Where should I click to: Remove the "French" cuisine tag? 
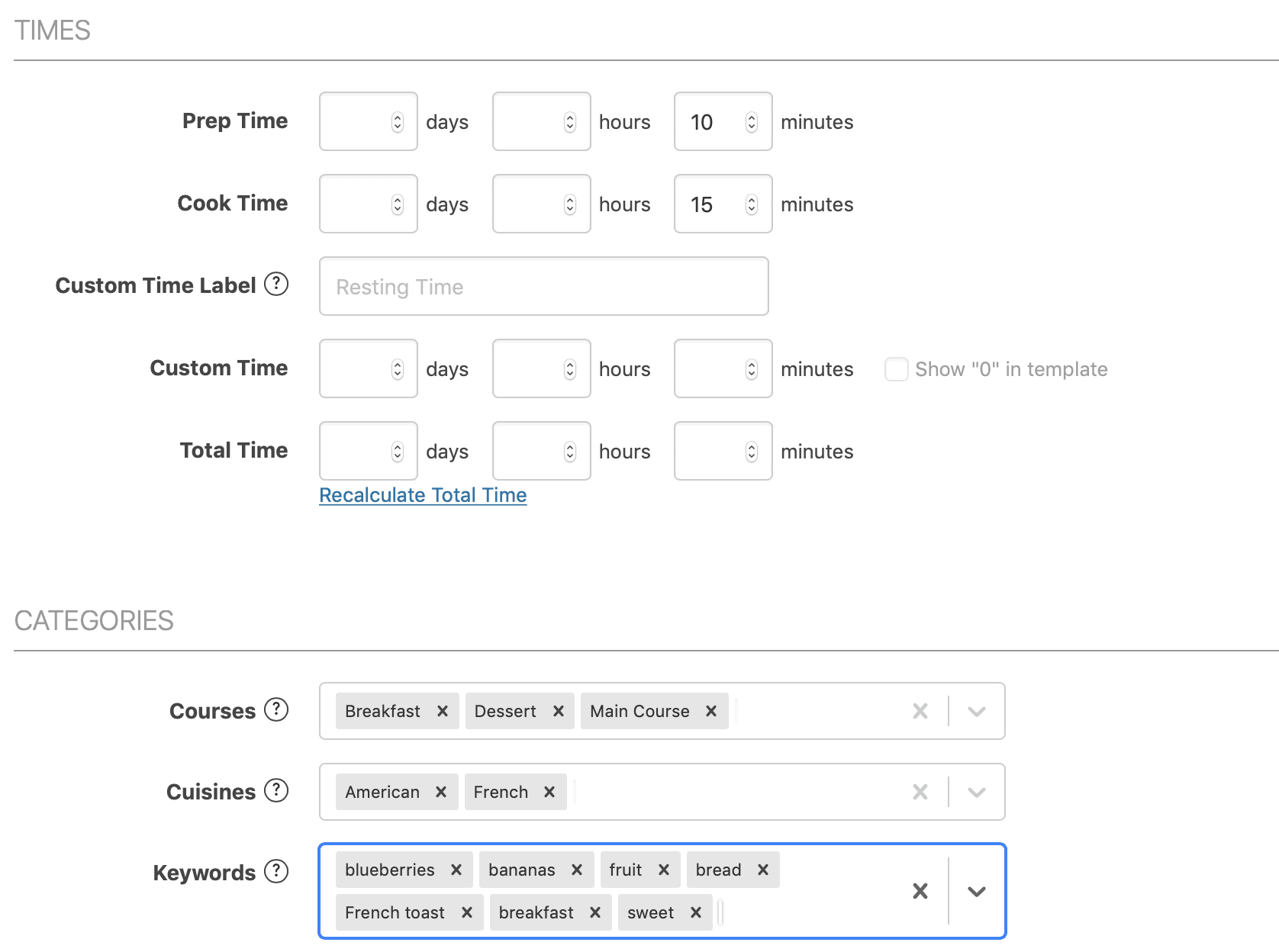(x=549, y=792)
